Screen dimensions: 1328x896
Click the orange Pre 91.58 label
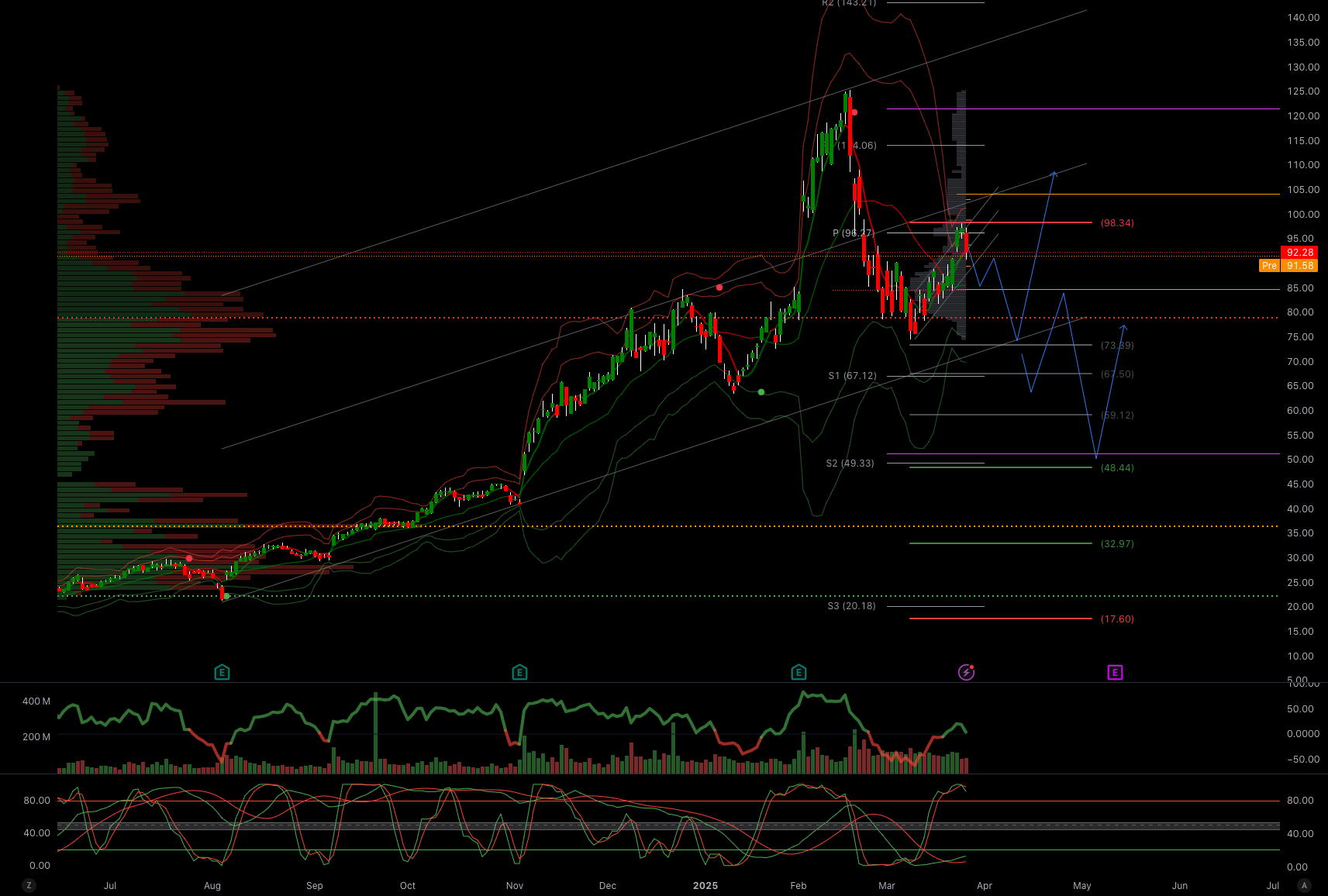1288,265
